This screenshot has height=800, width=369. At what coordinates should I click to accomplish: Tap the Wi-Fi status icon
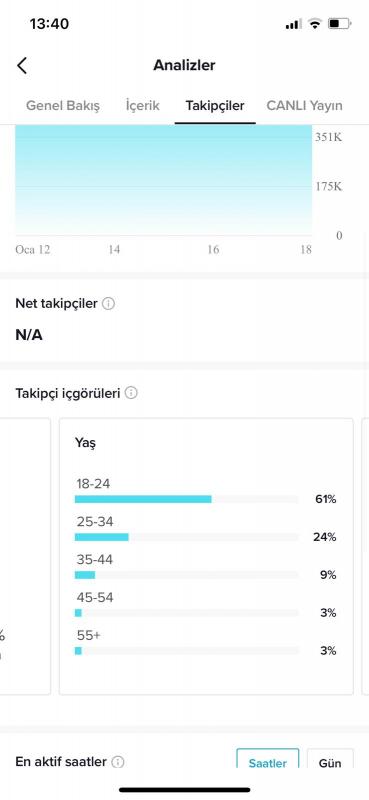(315, 23)
